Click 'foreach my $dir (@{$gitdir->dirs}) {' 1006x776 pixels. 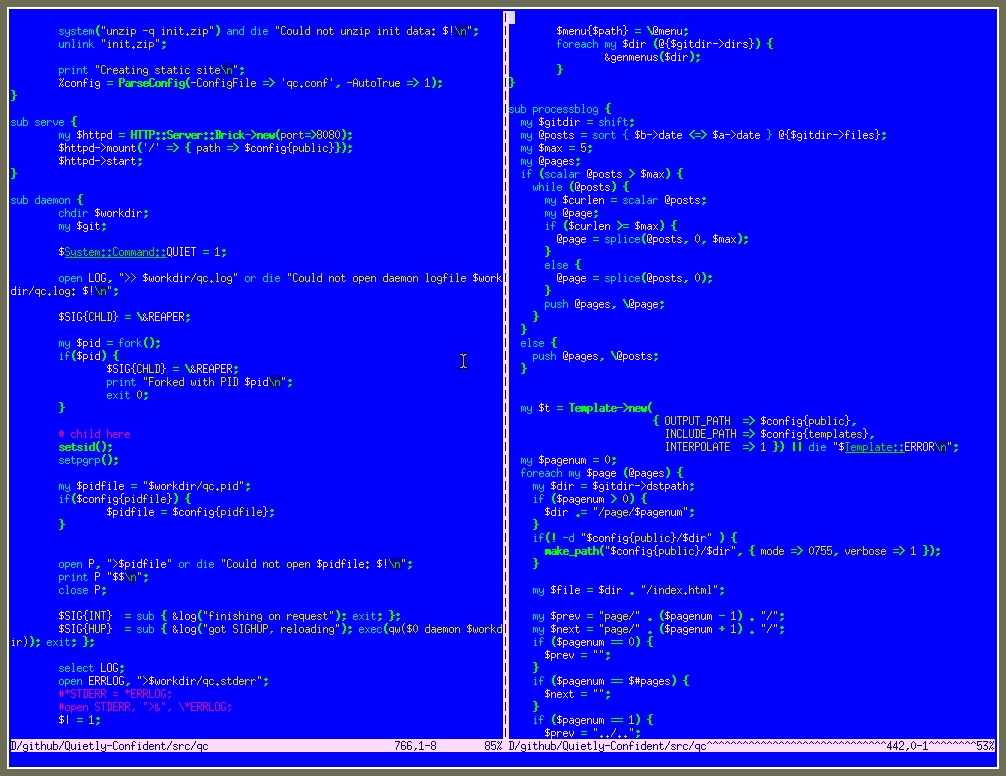[665, 44]
